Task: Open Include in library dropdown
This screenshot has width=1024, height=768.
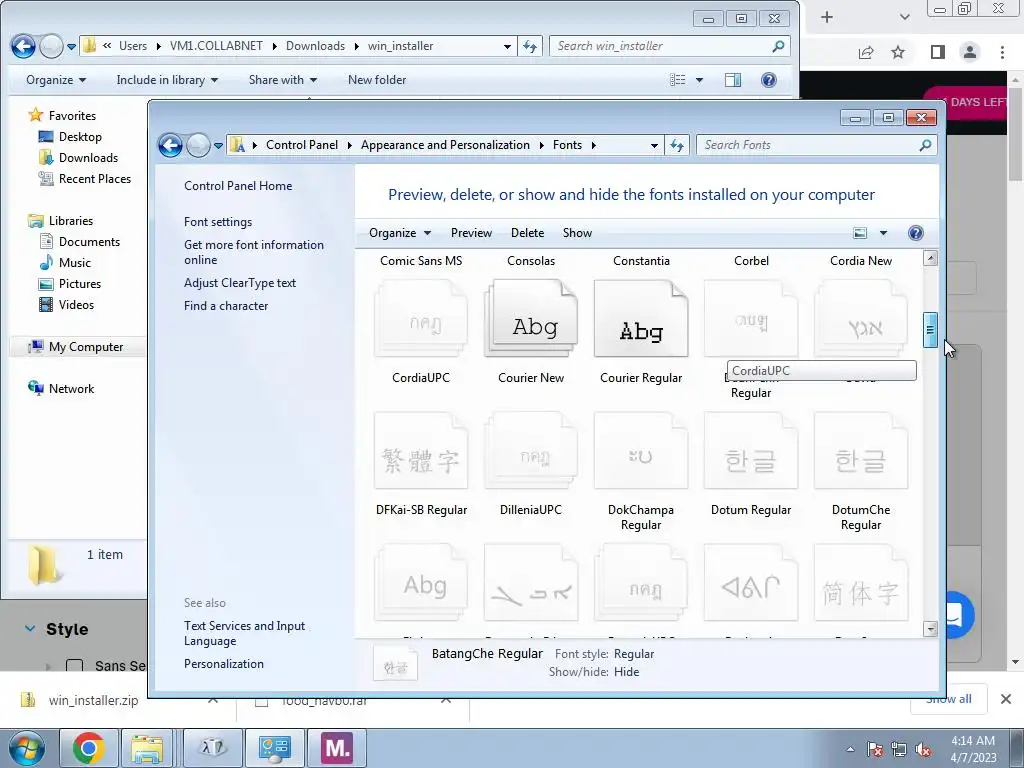Action: (x=167, y=80)
